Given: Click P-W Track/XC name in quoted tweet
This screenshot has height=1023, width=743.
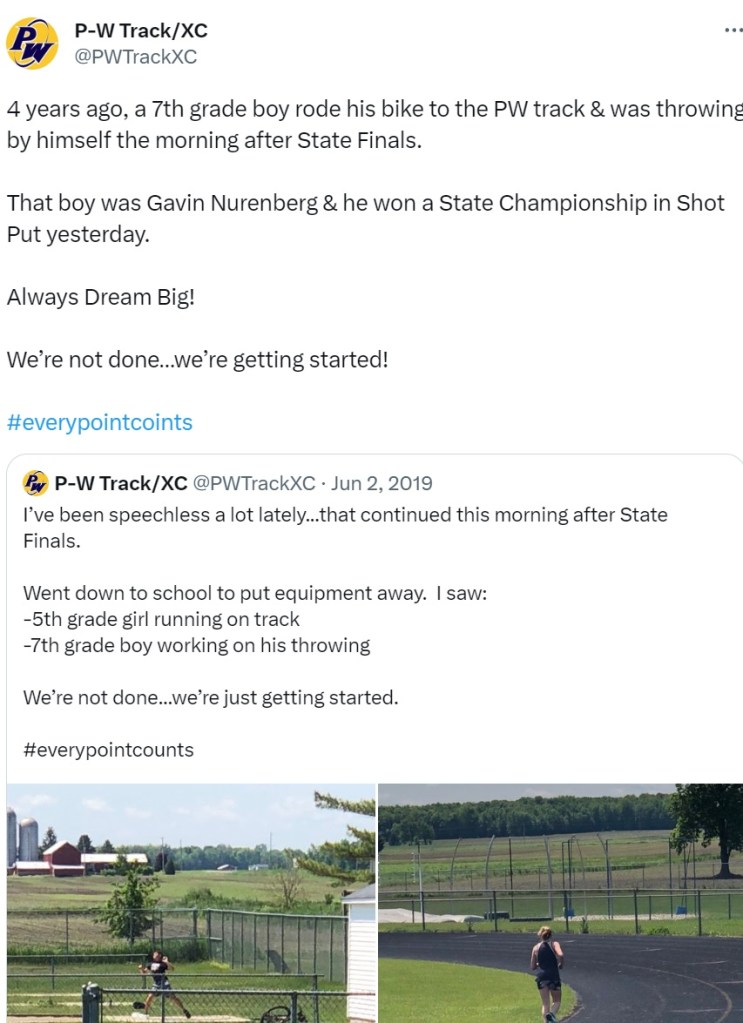Looking at the screenshot, I should (120, 484).
